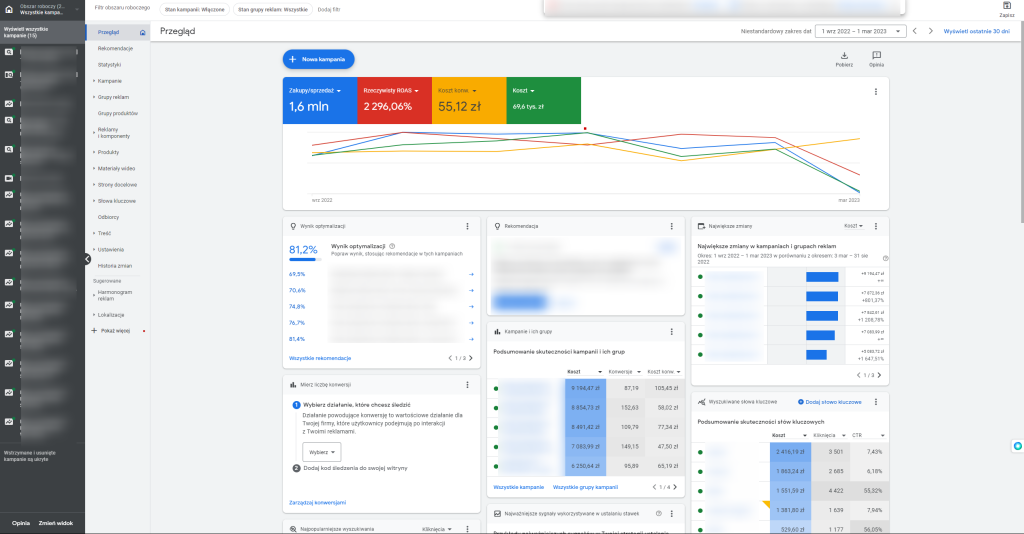
Task: Collapse the side navigation panel arrow
Action: pos(88,259)
